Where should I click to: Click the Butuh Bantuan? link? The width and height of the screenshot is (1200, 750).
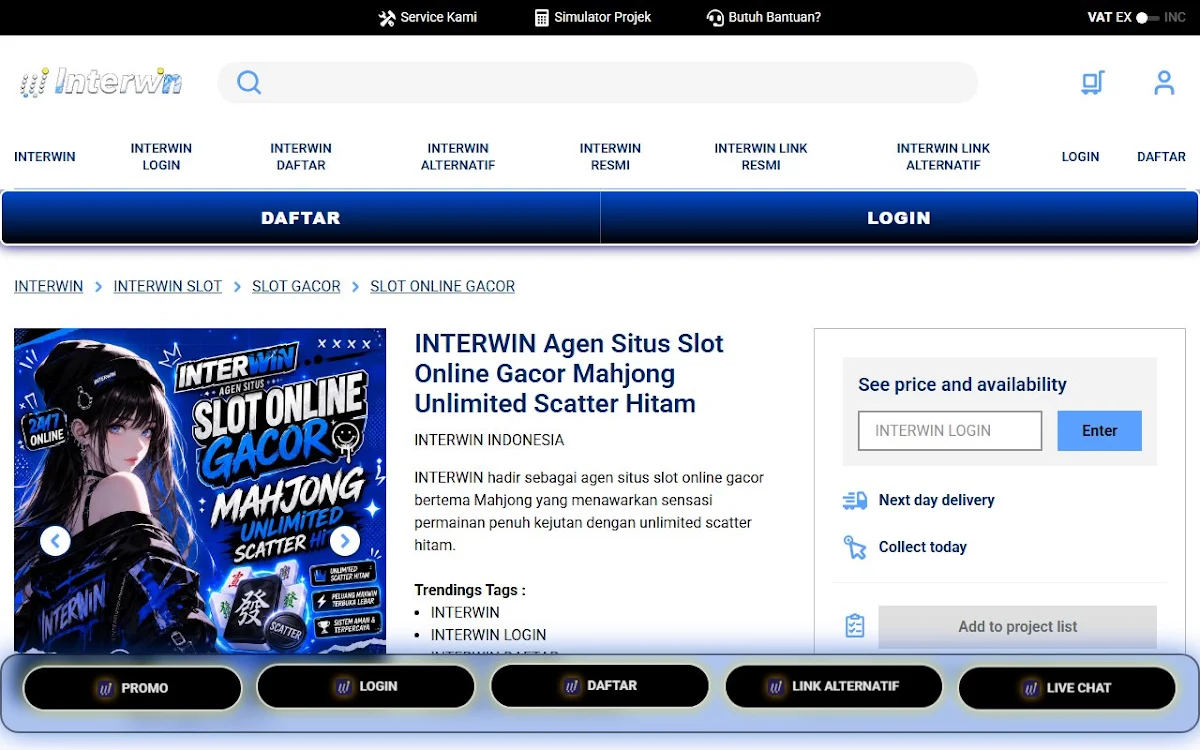coord(764,18)
